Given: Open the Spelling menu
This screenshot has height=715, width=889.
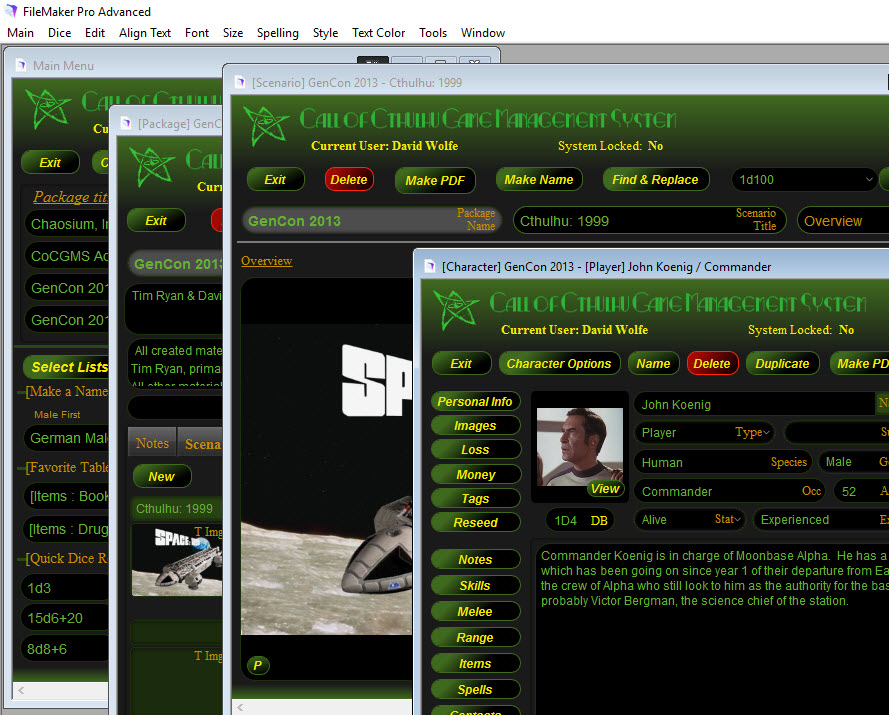Looking at the screenshot, I should 277,33.
